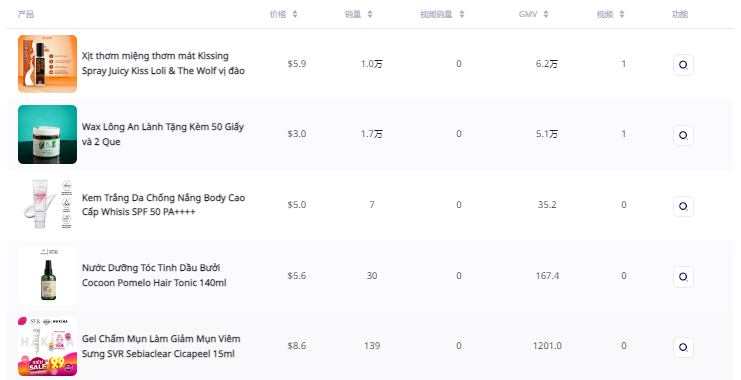
Task: Sort by 视频 column arrows
Action: pos(622,14)
